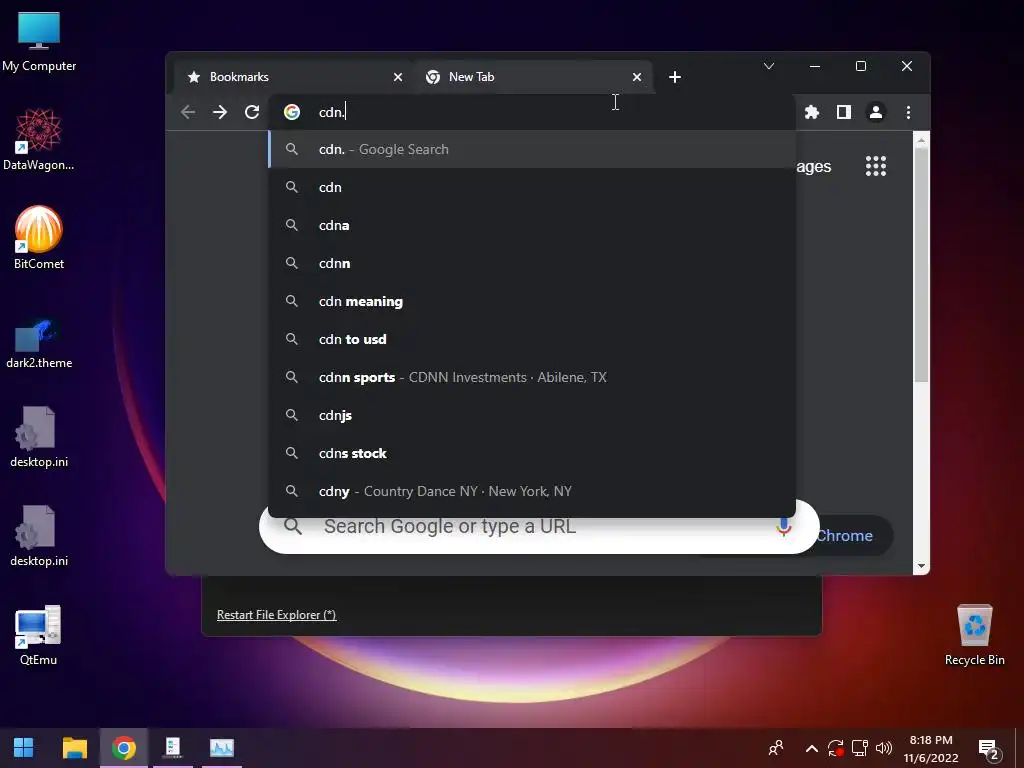Select the DataWagon desktop shortcut
Viewport: 1024px width, 768px height.
click(x=39, y=139)
